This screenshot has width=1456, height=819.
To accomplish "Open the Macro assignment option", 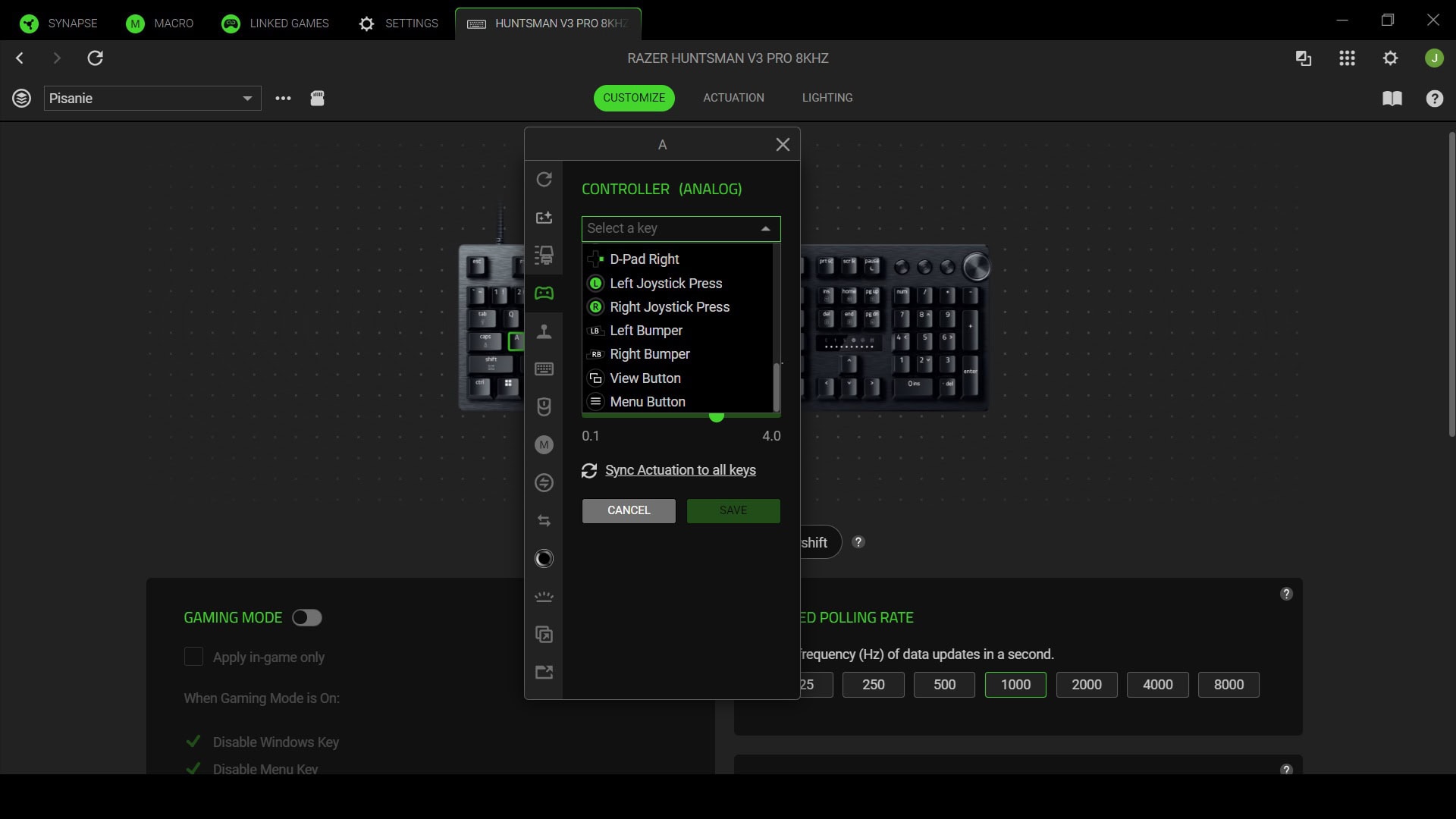I will 544,445.
